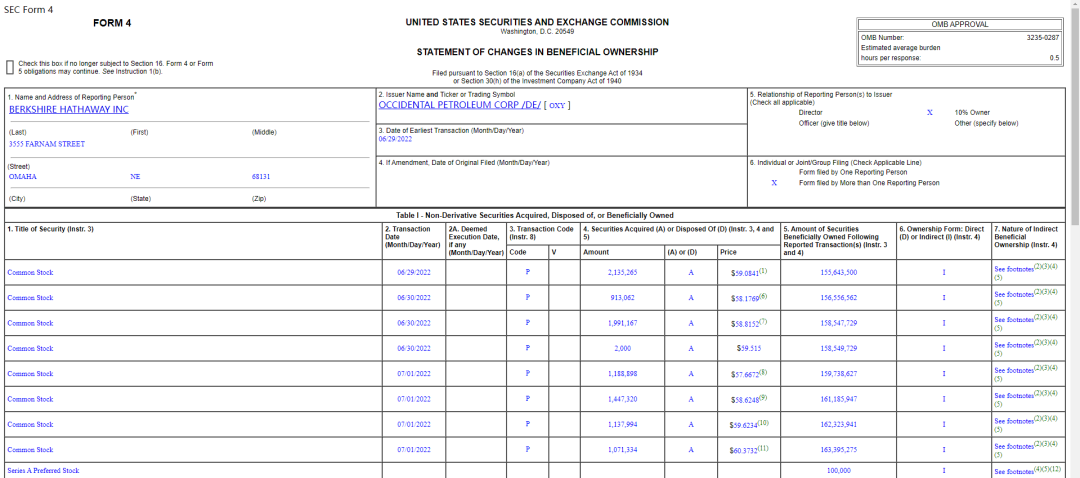This screenshot has height=478, width=1080.
Task: Check the no longer subject to Section 16 box
Action: point(10,67)
